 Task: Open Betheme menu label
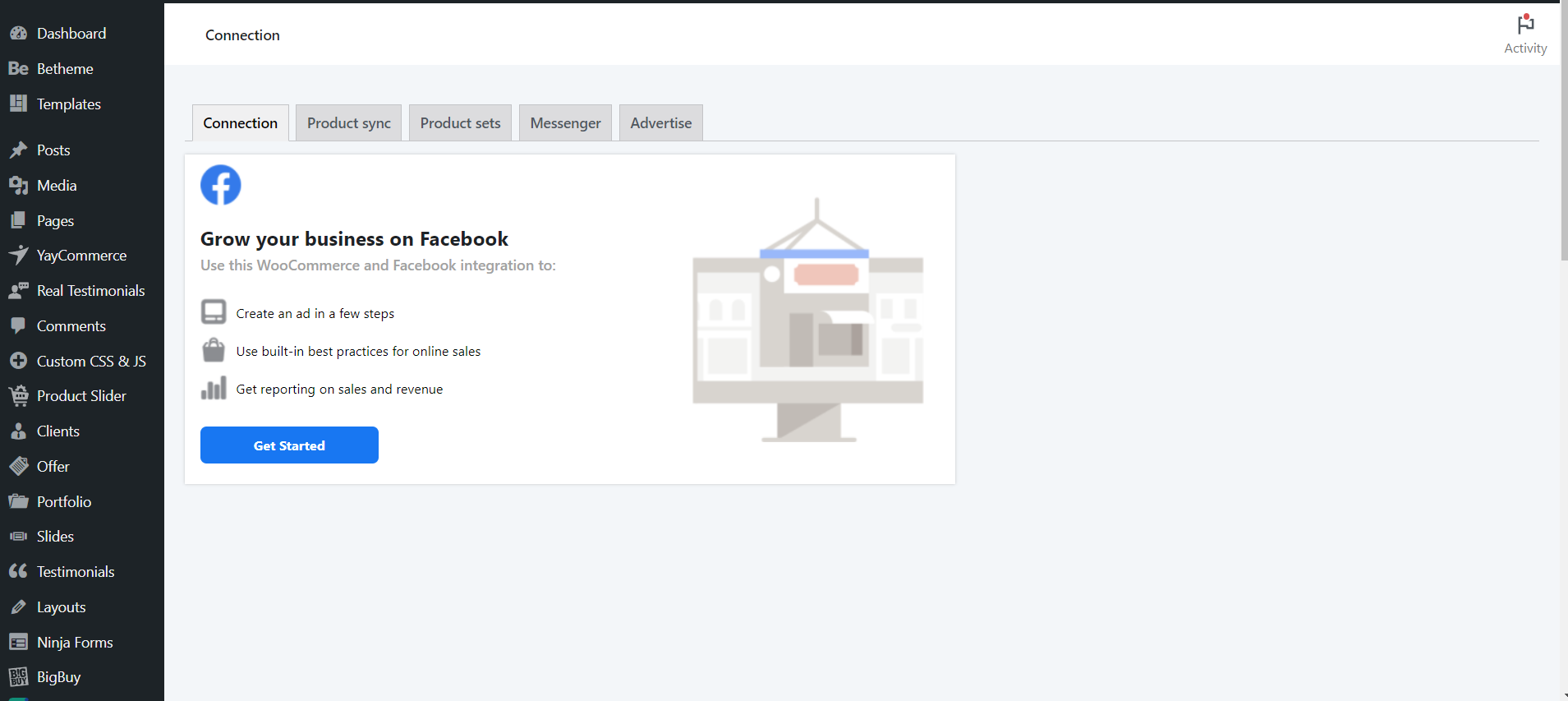point(65,69)
